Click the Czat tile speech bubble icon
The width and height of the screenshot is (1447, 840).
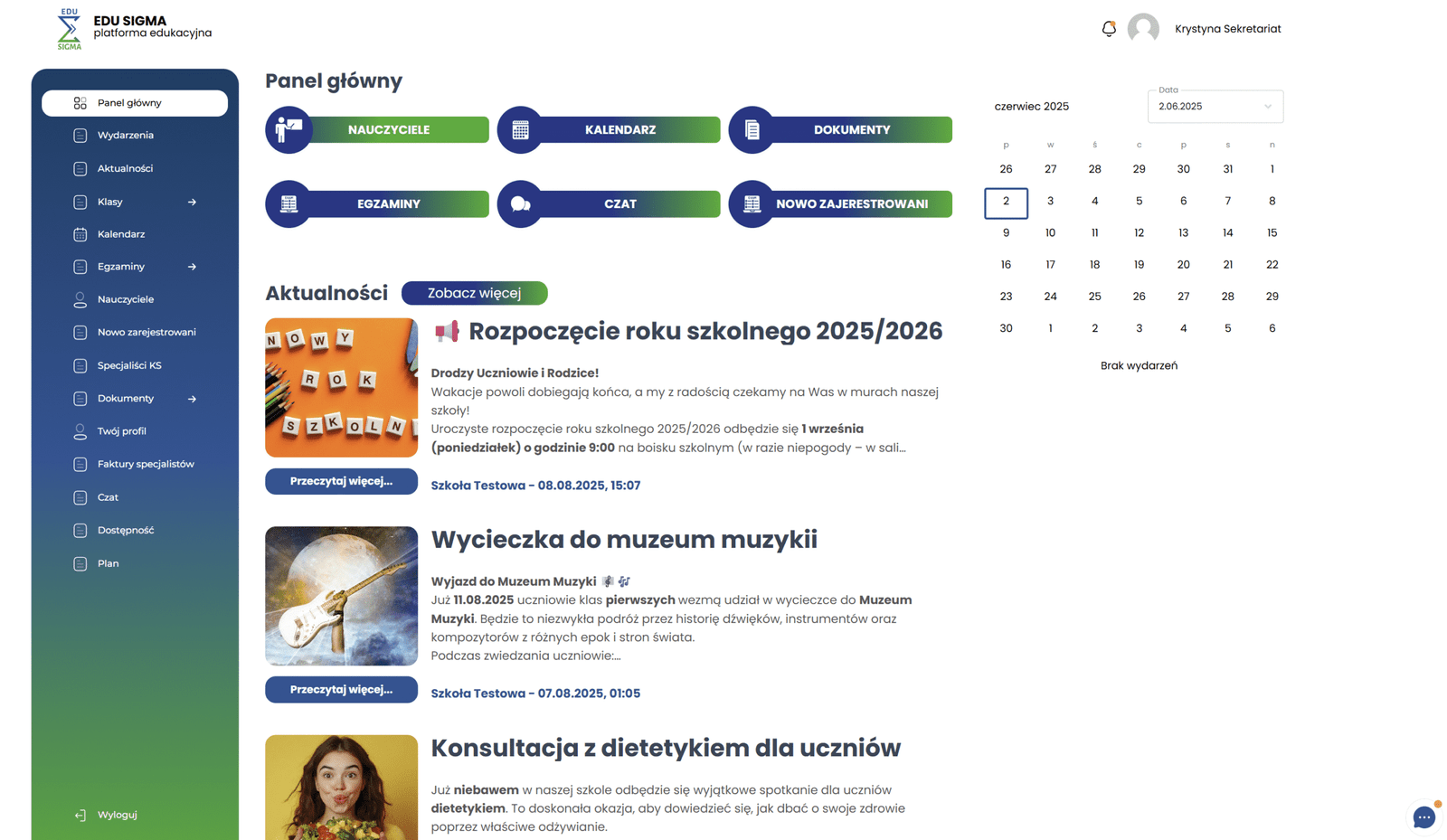(520, 204)
